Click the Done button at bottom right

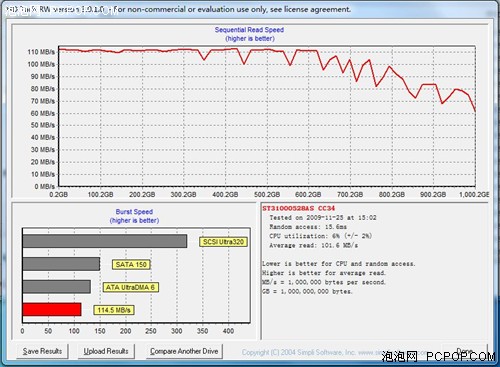(464, 351)
